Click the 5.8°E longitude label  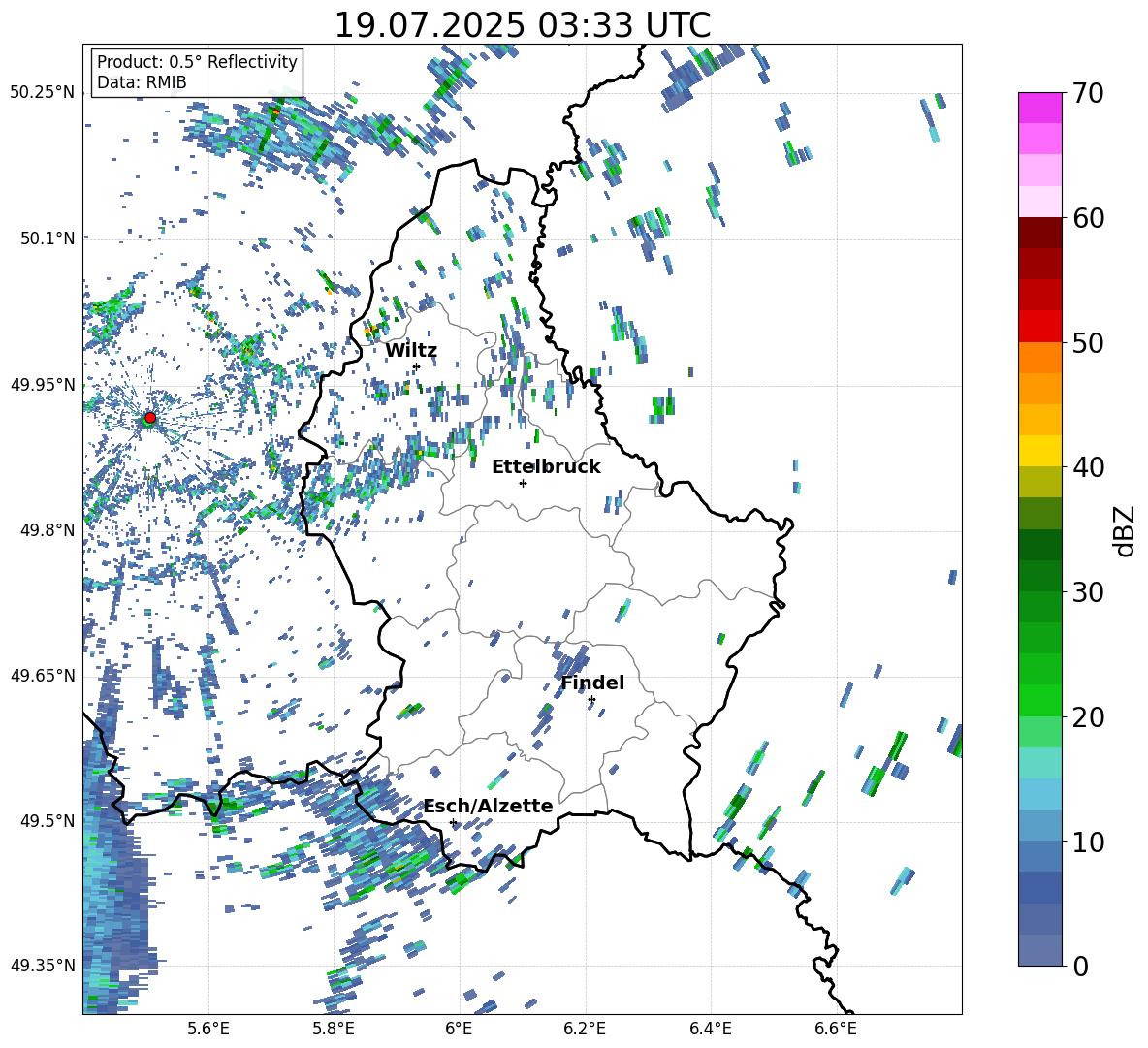pyautogui.click(x=334, y=1029)
